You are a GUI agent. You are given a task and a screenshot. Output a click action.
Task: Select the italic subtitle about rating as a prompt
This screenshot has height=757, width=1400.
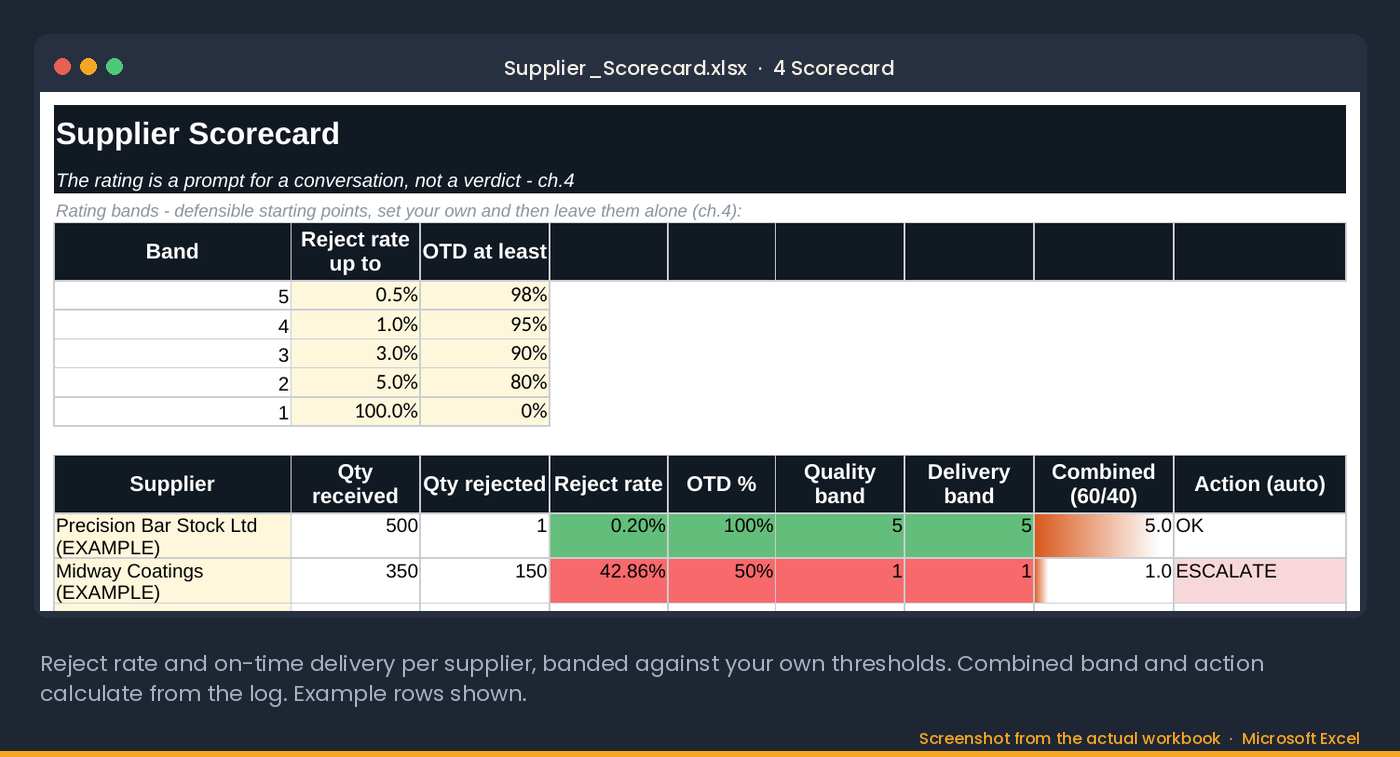700,181
